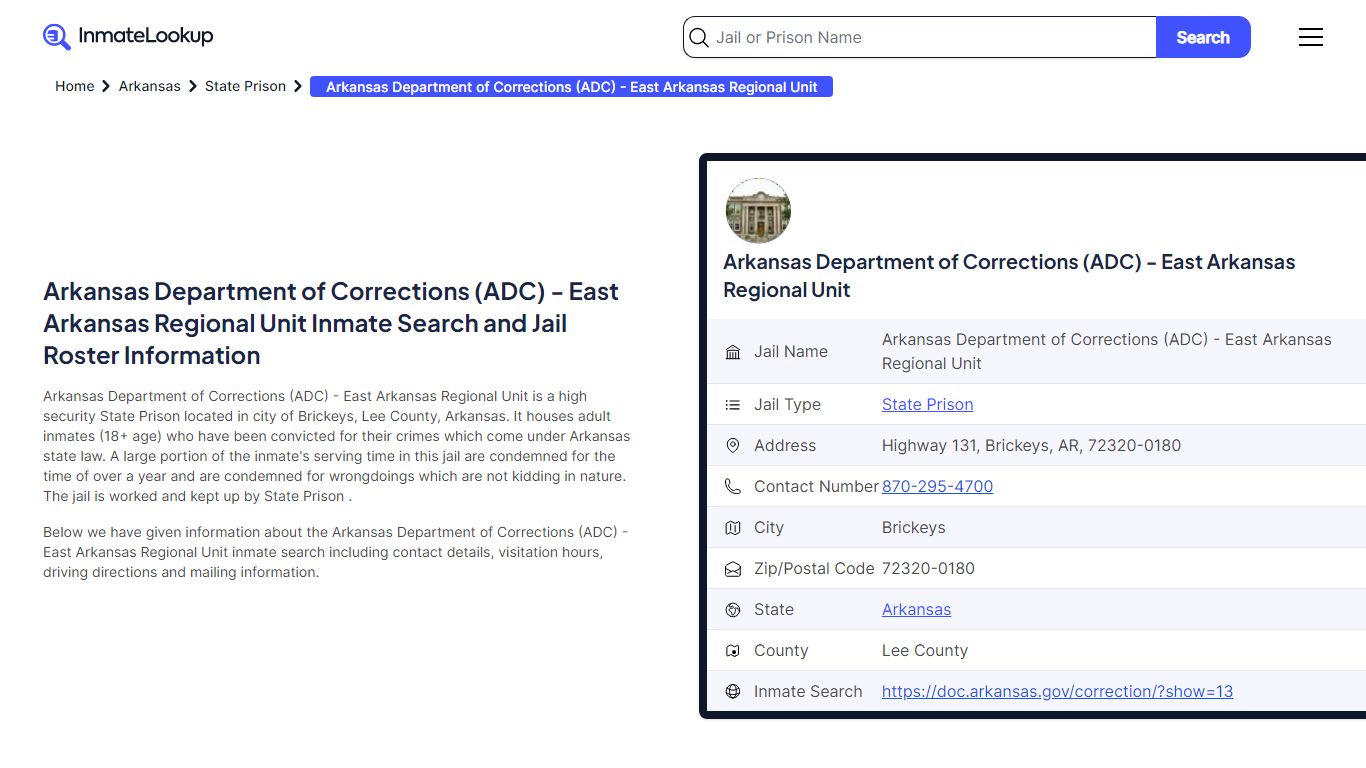Click the Contact Number phone icon

pos(733,487)
